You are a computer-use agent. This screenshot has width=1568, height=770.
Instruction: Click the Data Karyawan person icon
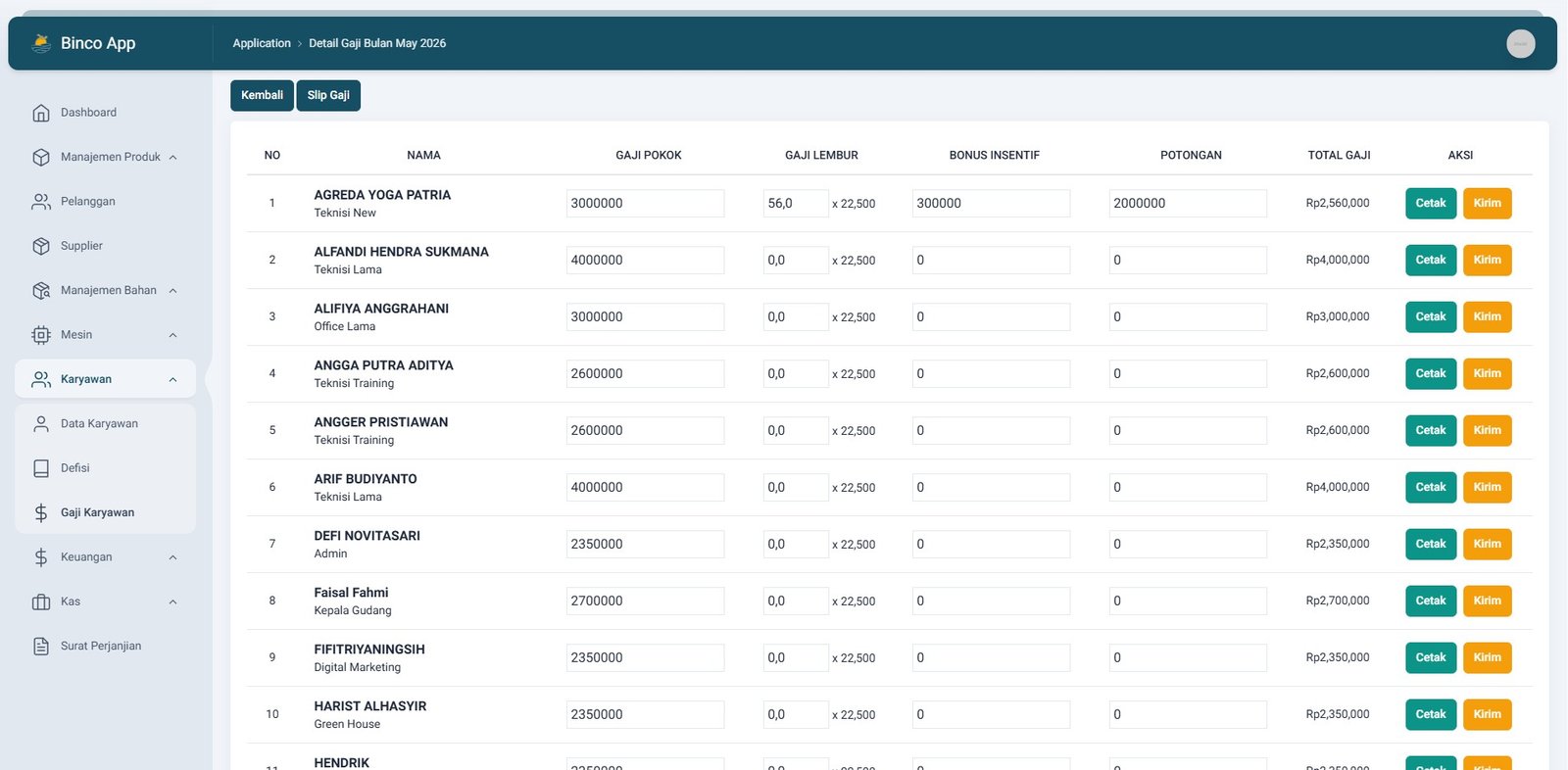pos(41,424)
